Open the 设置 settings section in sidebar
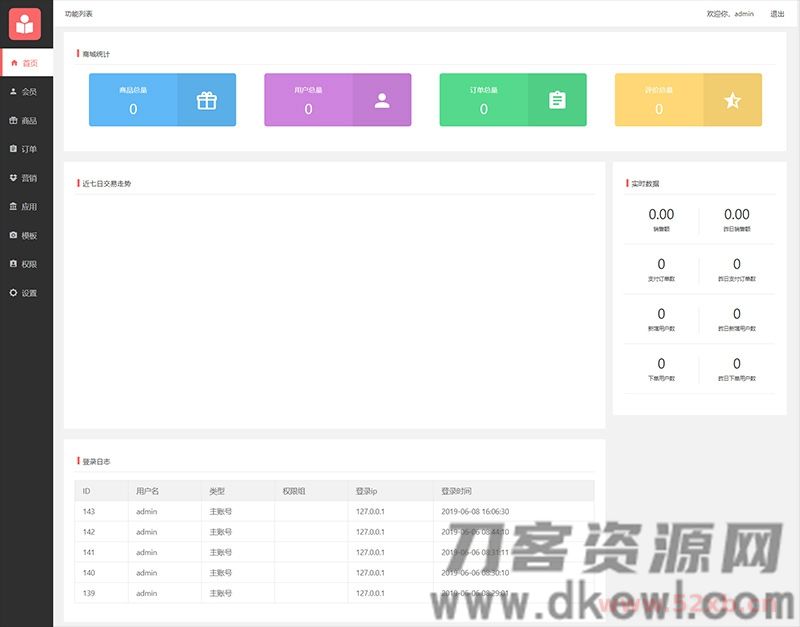The image size is (800, 627). (26, 292)
